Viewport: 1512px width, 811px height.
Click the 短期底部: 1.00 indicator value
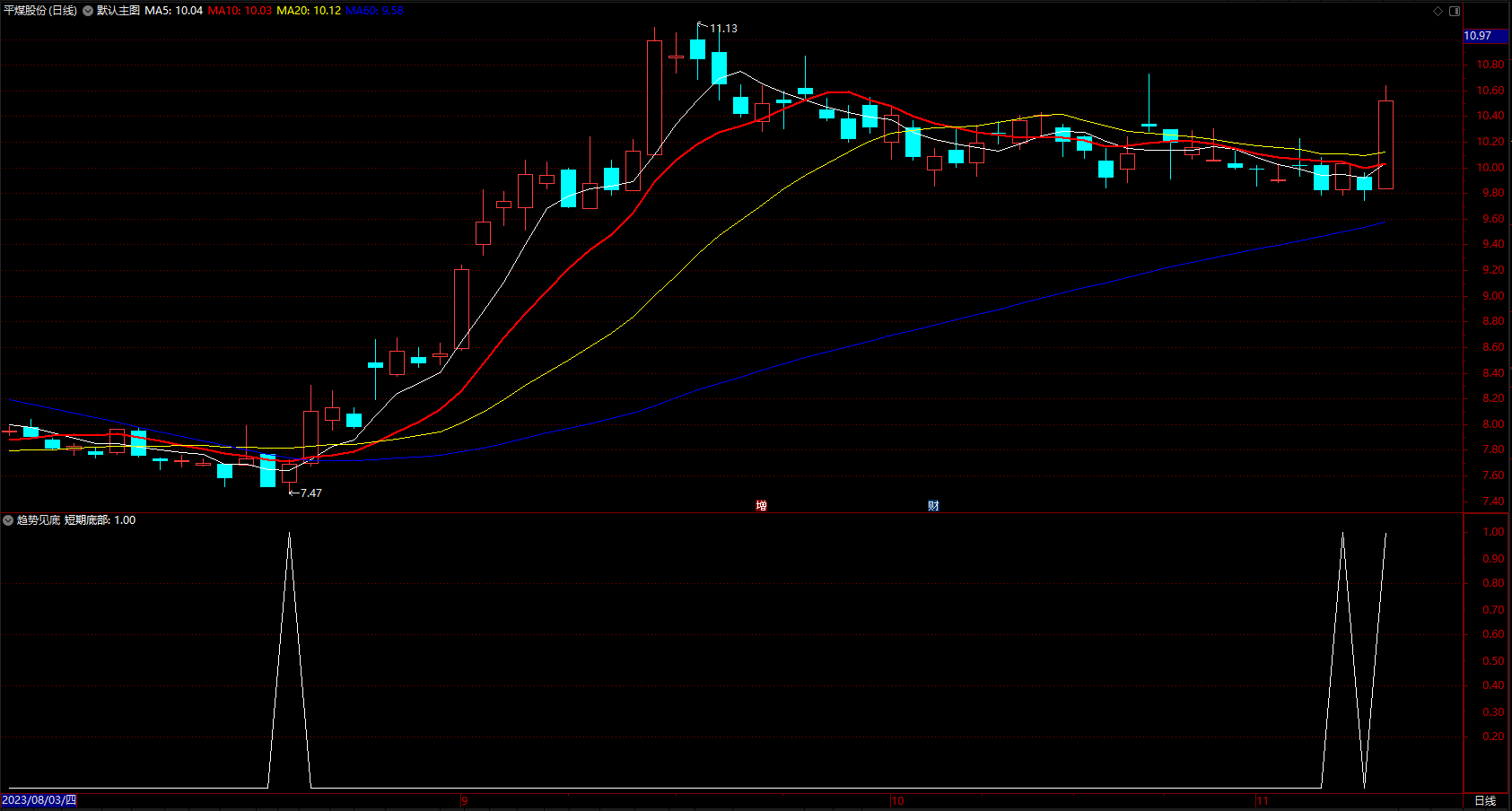(101, 520)
